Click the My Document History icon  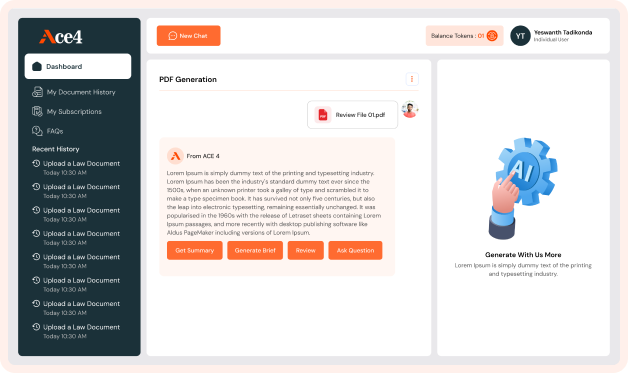tap(37, 92)
